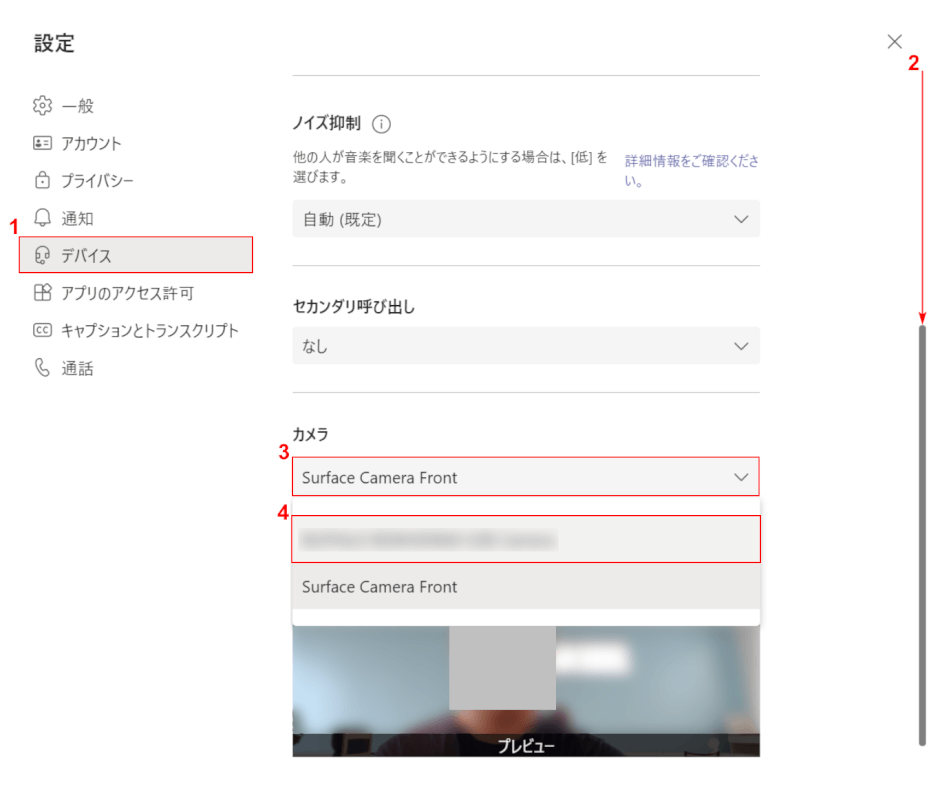The image size is (929, 800).
Task: Click the ノイズ抑制 heading text
Action: [x=326, y=123]
